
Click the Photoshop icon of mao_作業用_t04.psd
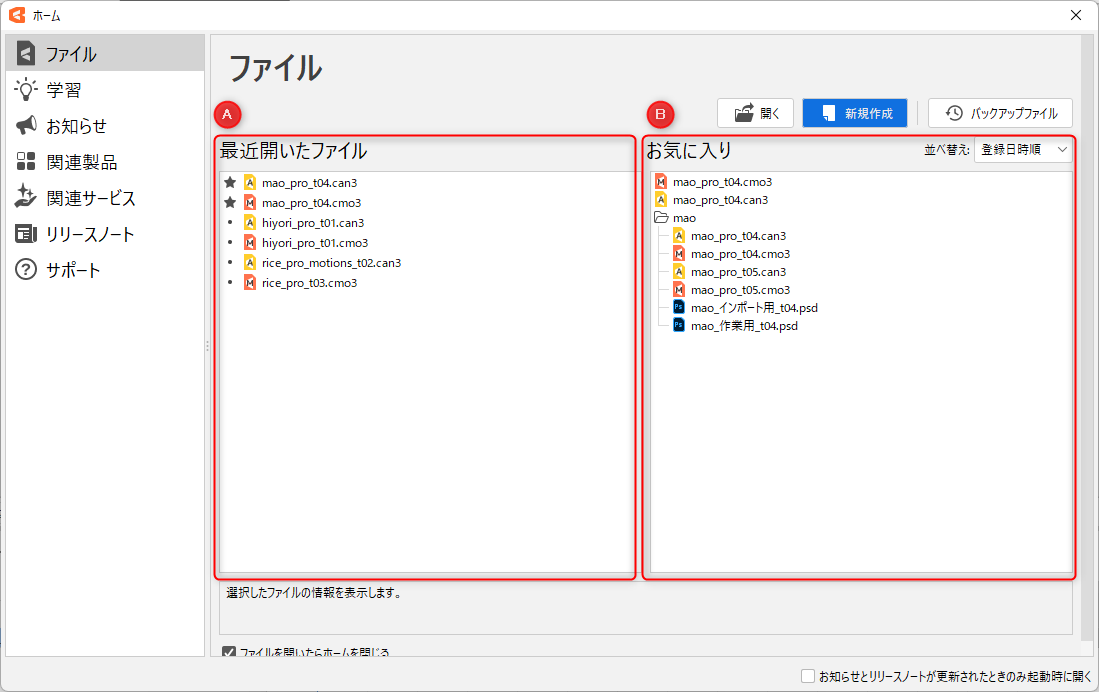point(679,326)
